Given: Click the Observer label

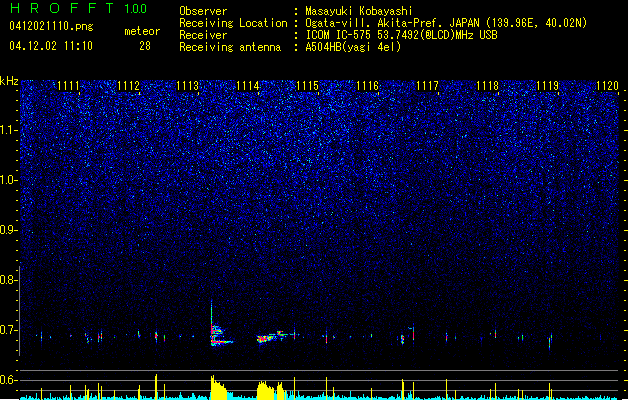Looking at the screenshot, I should (x=203, y=11).
